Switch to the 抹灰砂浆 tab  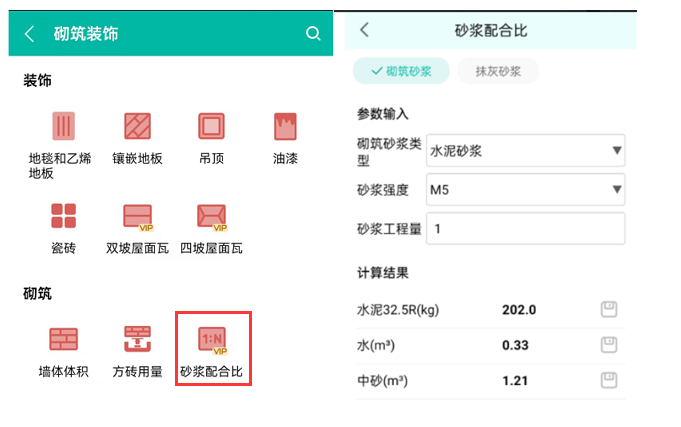498,71
